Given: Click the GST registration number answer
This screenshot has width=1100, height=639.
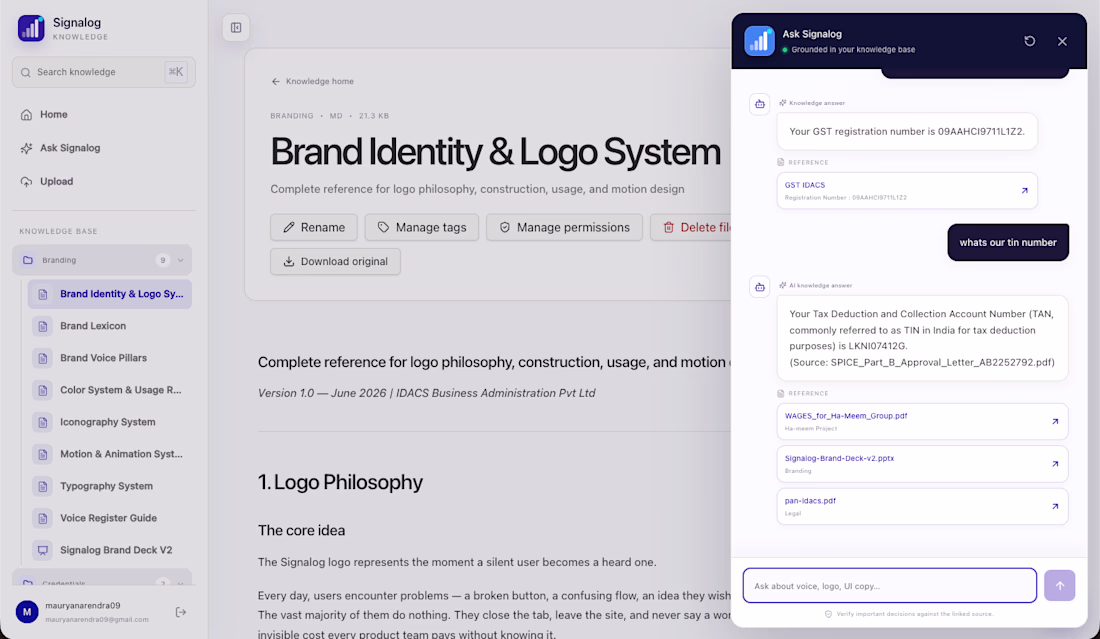Looking at the screenshot, I should point(906,131).
